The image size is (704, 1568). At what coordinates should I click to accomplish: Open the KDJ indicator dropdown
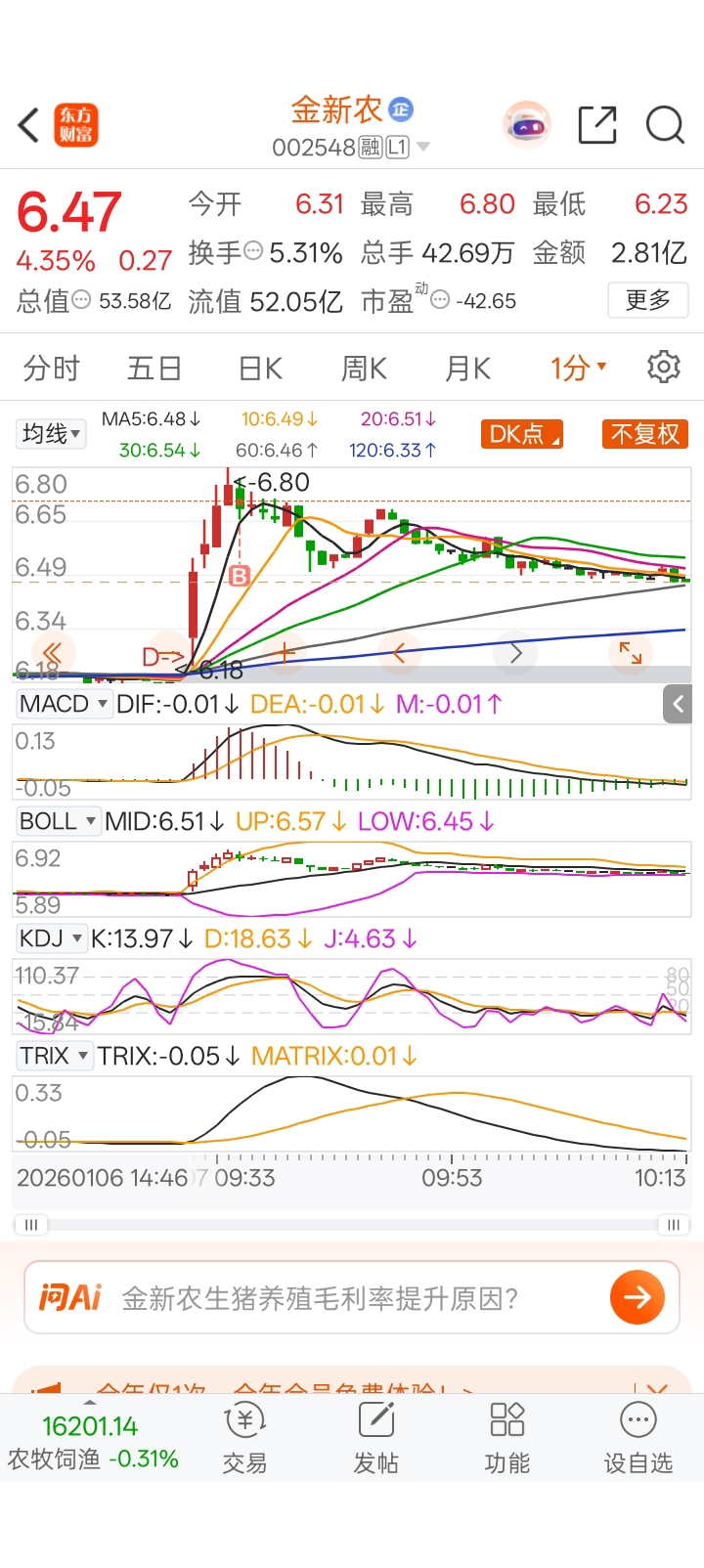tap(51, 938)
